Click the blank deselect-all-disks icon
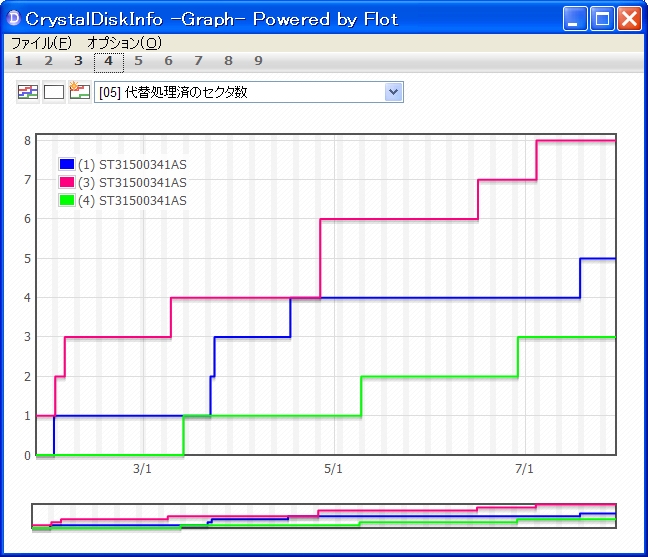648x557 pixels. pos(54,92)
